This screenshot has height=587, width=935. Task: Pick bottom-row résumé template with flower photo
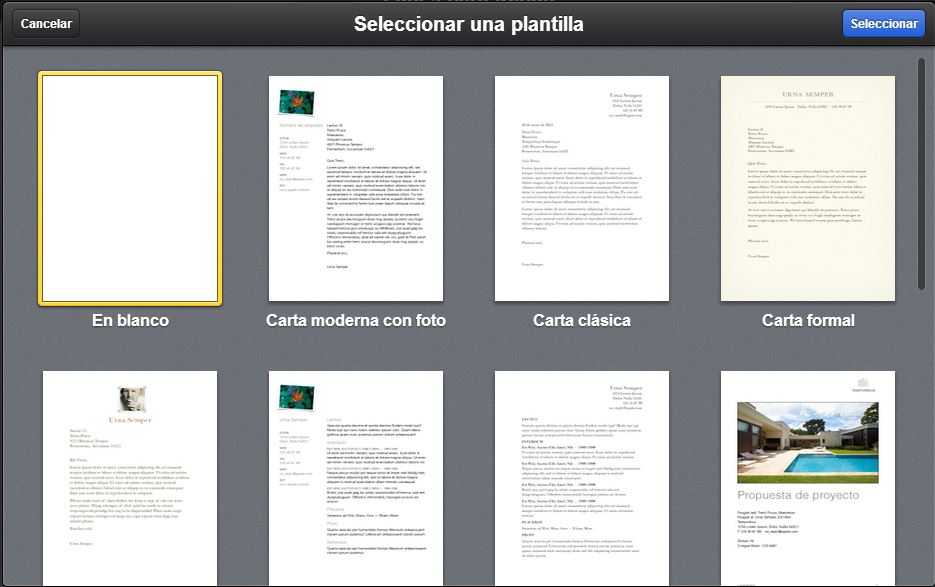tap(356, 478)
